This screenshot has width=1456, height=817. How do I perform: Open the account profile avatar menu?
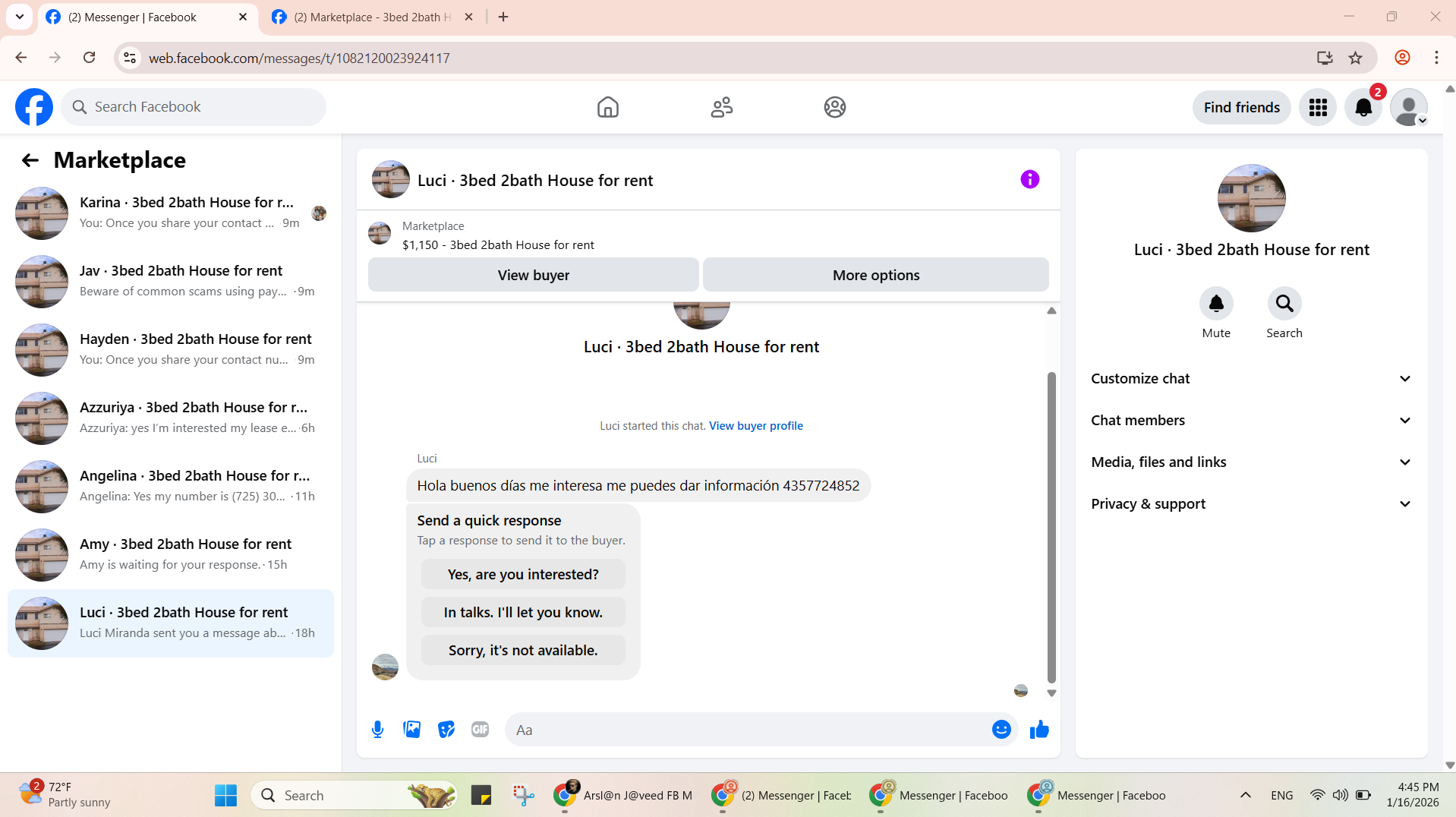pos(1409,107)
